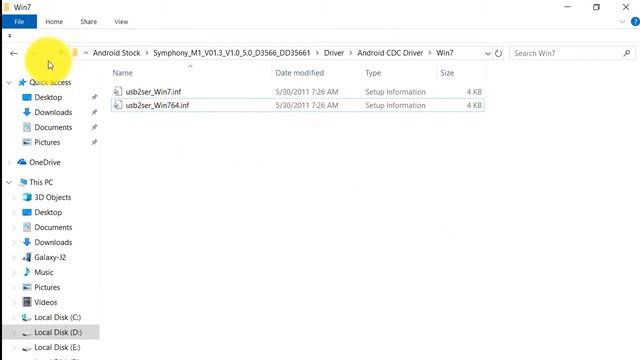This screenshot has width=640, height=360.
Task: Open the File ribbon tab
Action: tap(19, 22)
